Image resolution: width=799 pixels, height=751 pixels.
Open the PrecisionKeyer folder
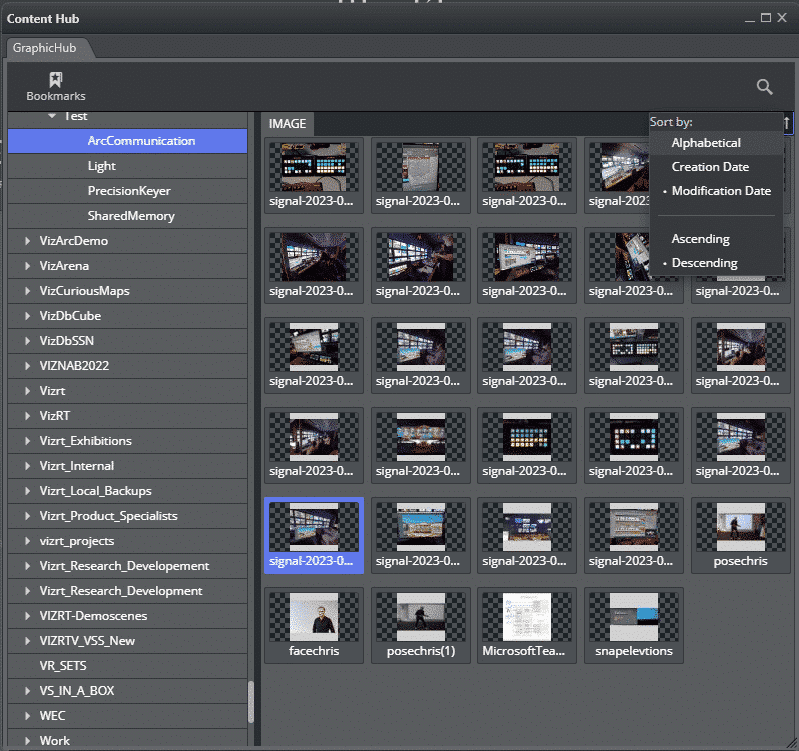point(129,191)
